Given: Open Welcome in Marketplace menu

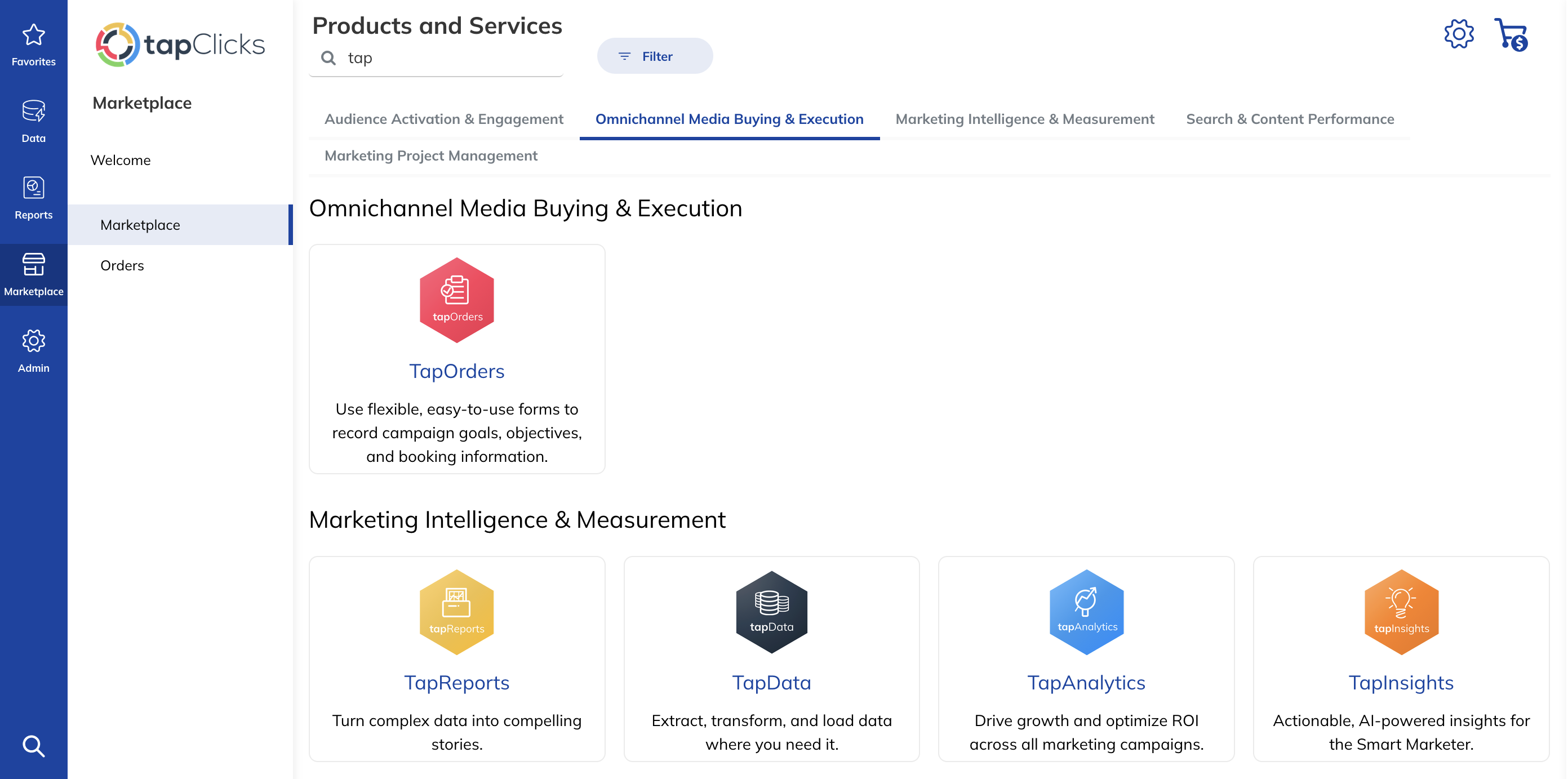Looking at the screenshot, I should click(121, 160).
